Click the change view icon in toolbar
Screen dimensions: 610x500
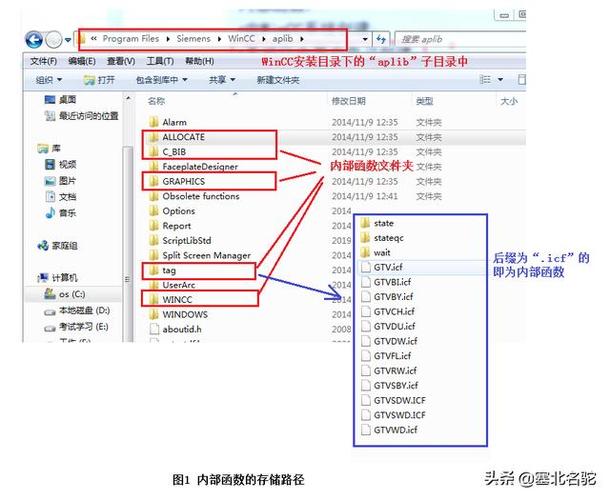(x=485, y=80)
